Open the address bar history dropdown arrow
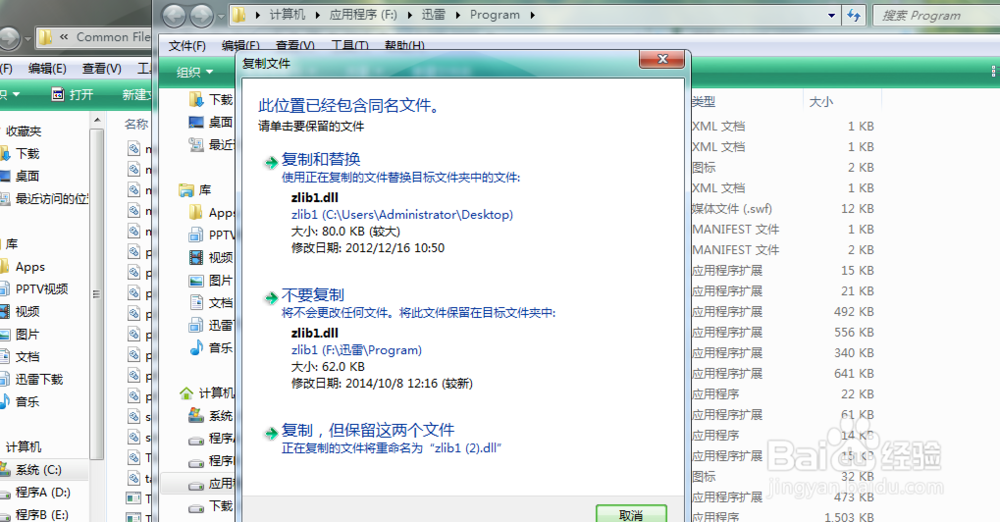Image resolution: width=1000 pixels, height=522 pixels. point(831,15)
